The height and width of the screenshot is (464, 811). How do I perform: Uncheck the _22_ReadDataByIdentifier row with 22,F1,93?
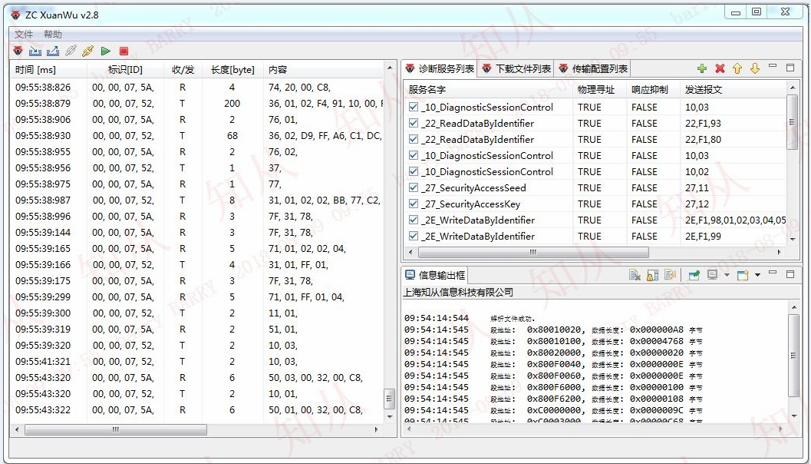[413, 123]
